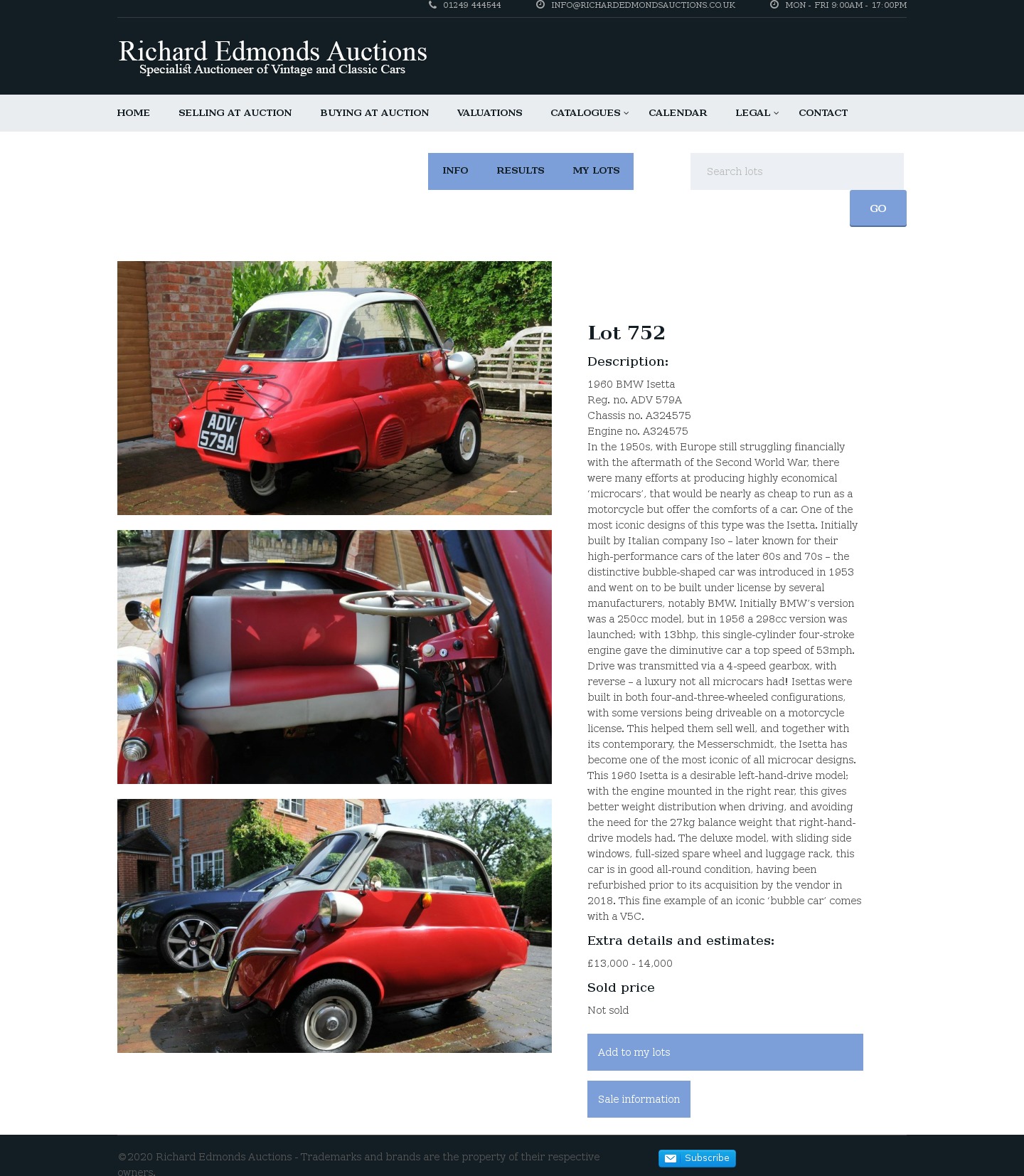Viewport: 1024px width, 1176px height.
Task: Click the Not sold status text
Action: pos(608,1010)
